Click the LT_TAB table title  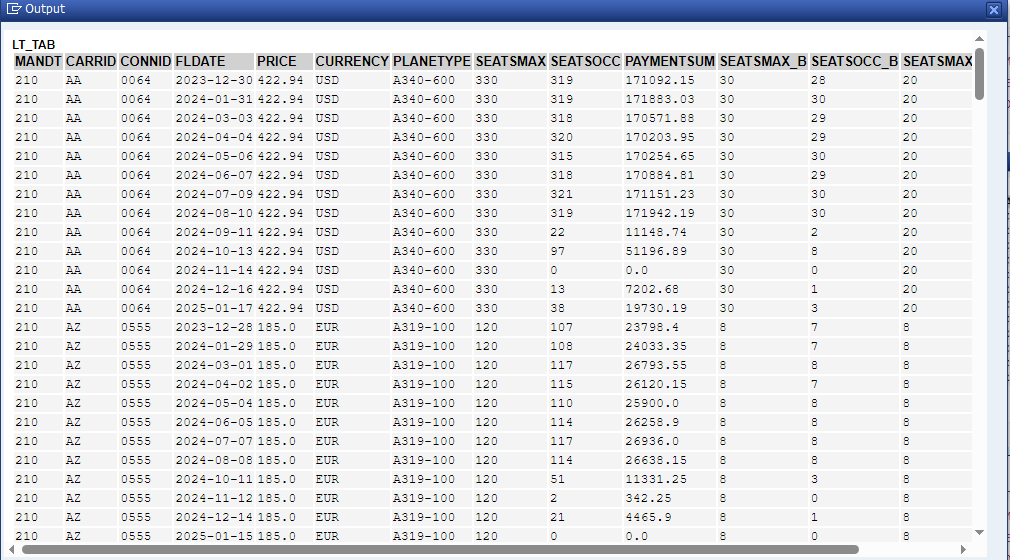pos(33,44)
